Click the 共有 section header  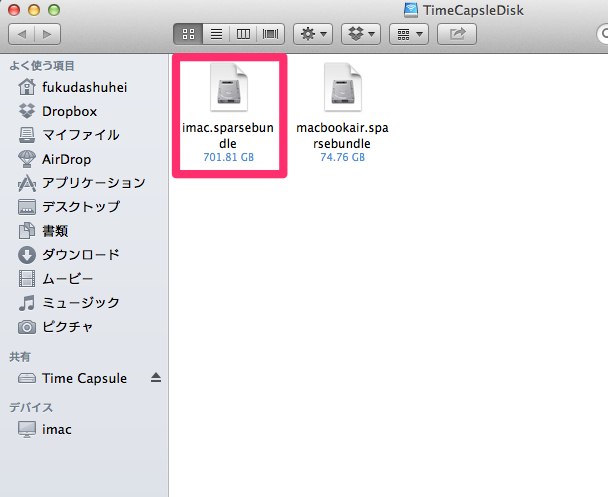[19, 357]
